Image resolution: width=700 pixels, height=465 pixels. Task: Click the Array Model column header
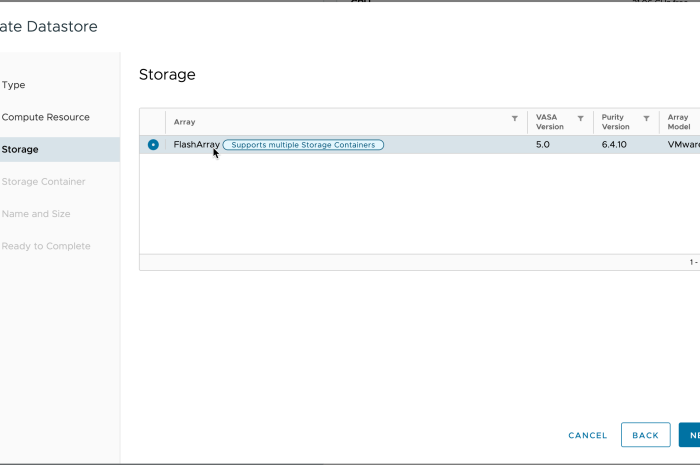680,122
